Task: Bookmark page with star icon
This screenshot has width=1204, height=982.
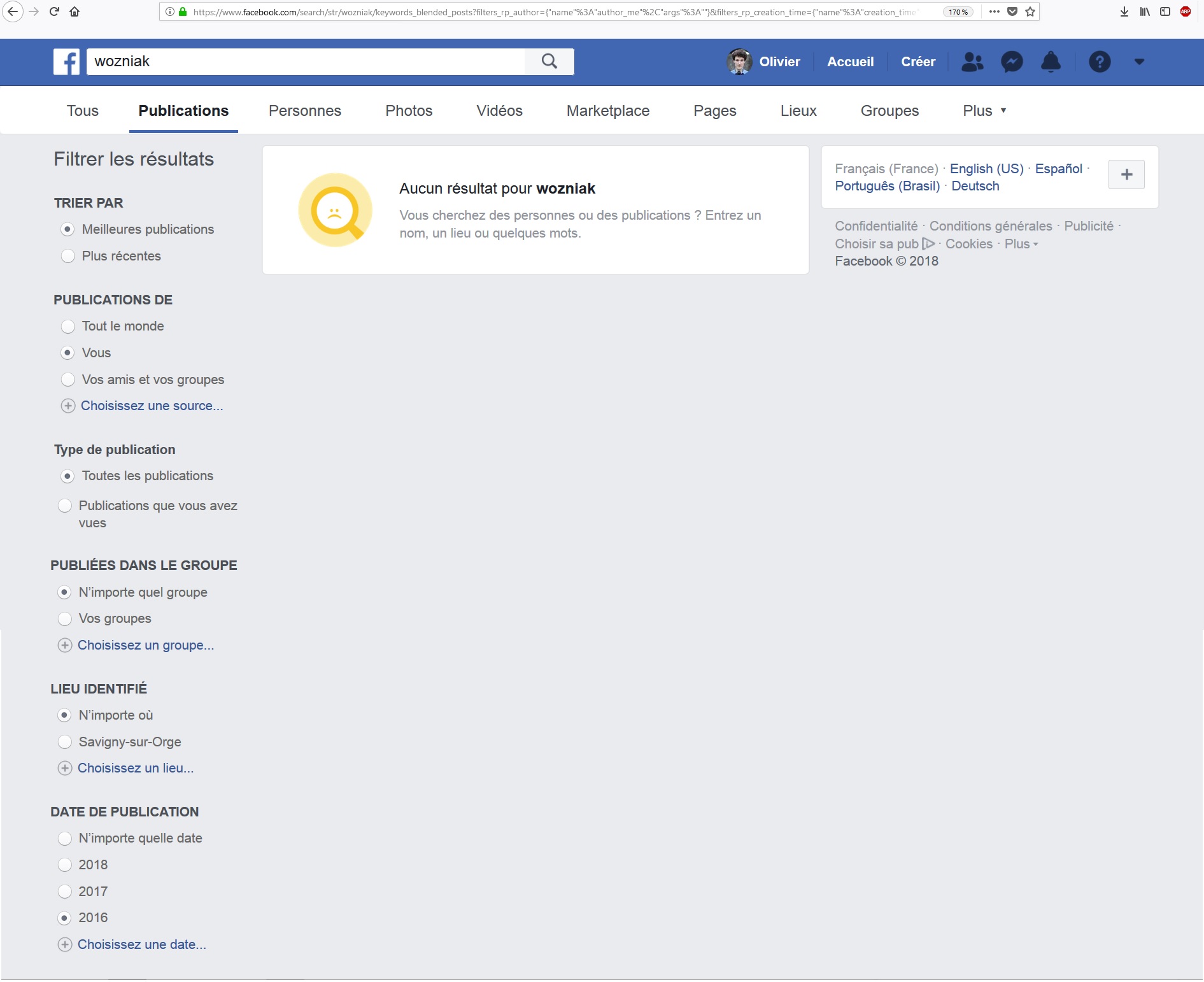Action: coord(1030,11)
